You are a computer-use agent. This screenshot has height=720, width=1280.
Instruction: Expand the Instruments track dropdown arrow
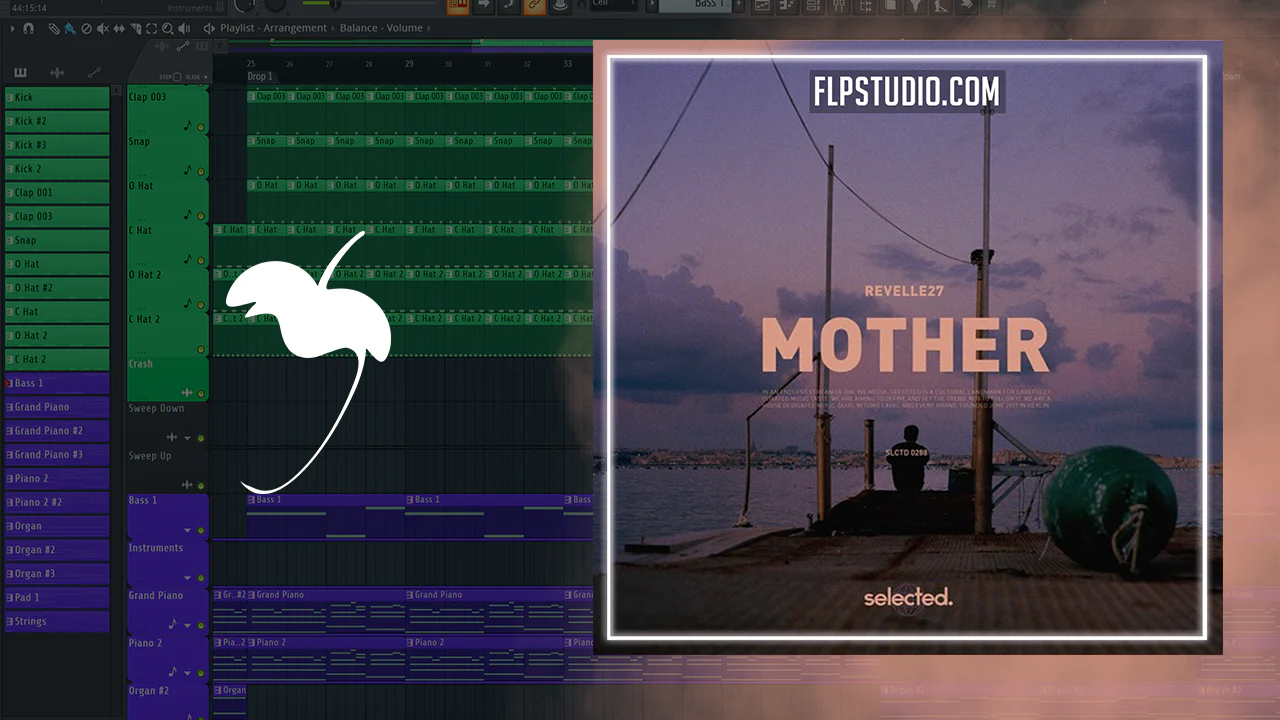187,577
